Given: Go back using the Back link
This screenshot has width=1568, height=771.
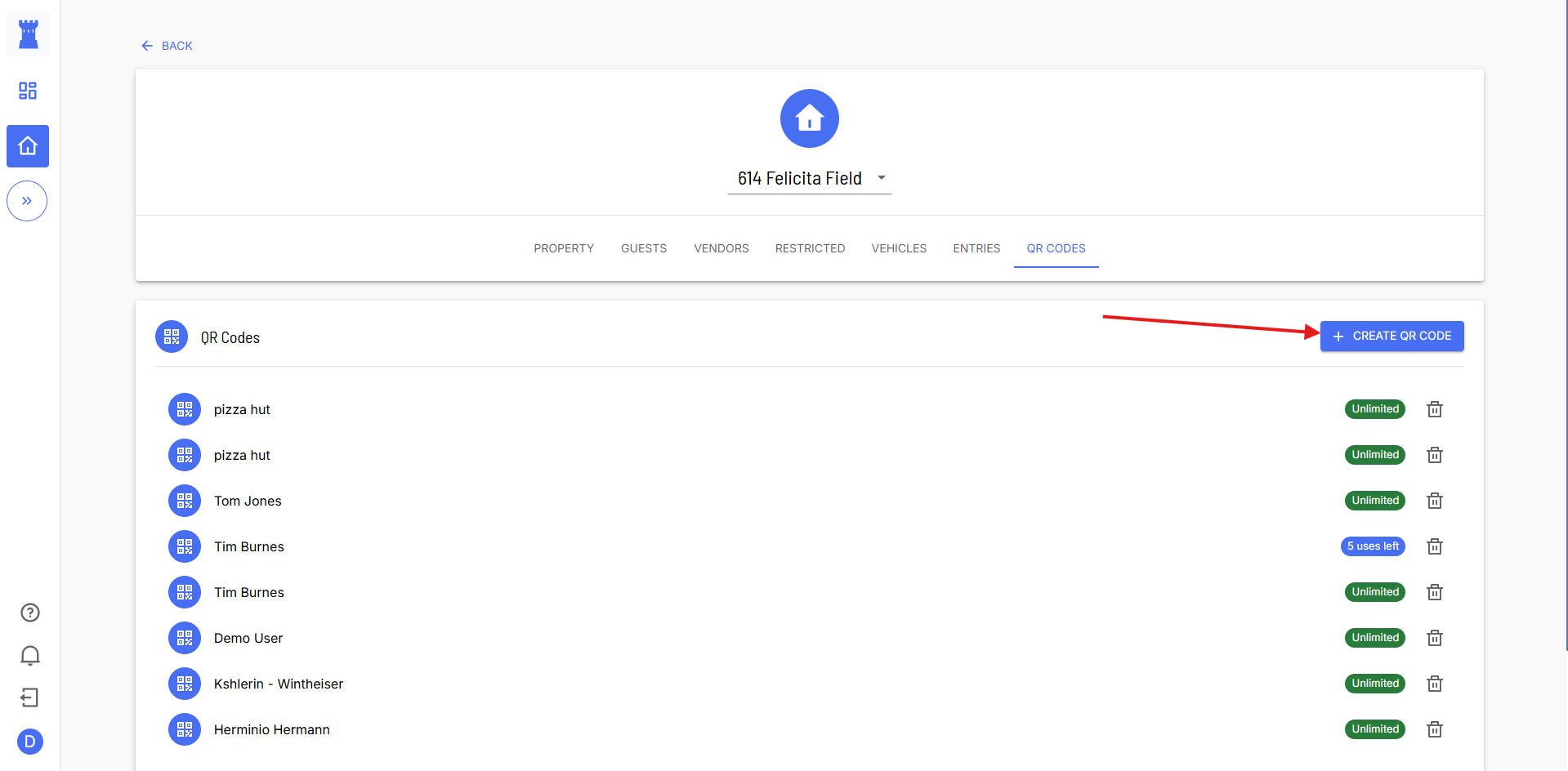Looking at the screenshot, I should tap(167, 46).
